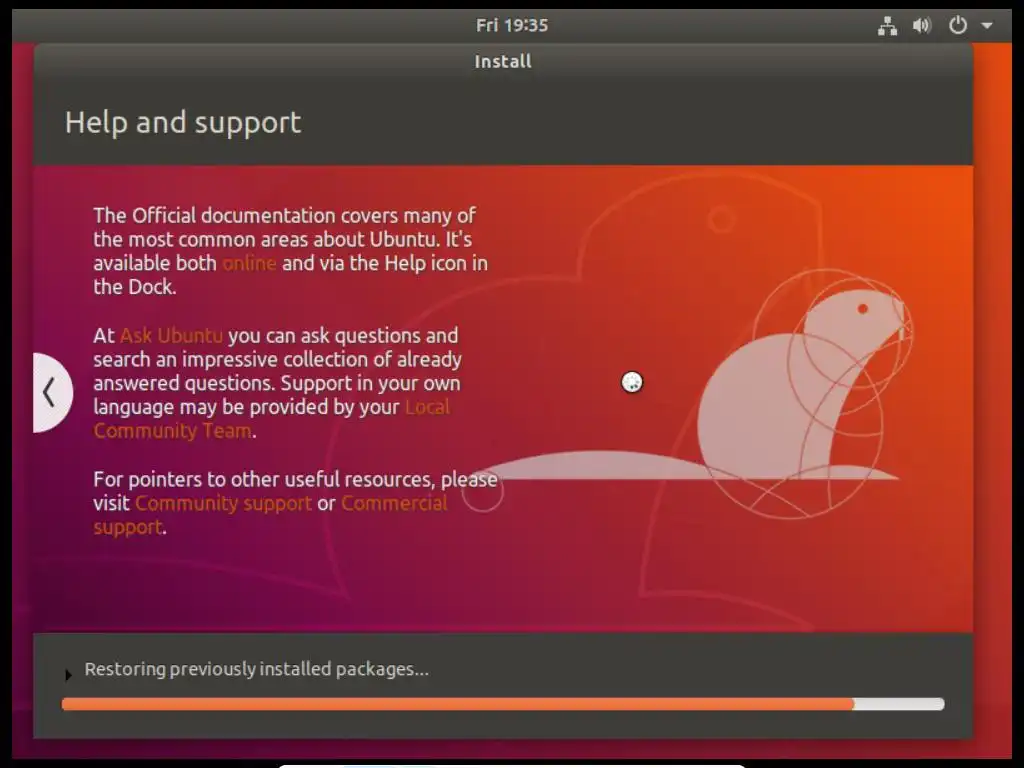1024x768 pixels.
Task: Open the Commercial support link
Action: point(270,515)
